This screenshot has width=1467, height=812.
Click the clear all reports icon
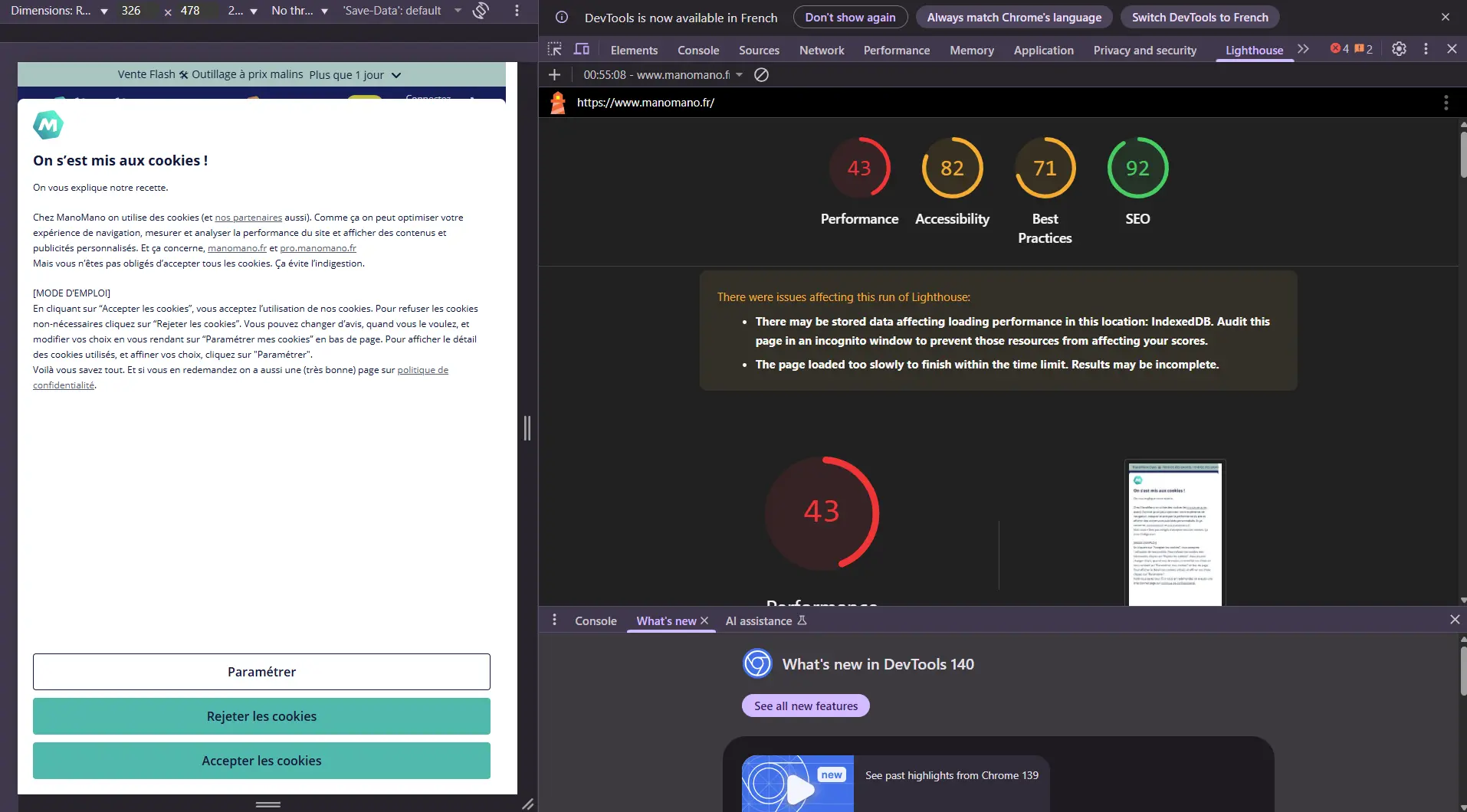tap(761, 75)
